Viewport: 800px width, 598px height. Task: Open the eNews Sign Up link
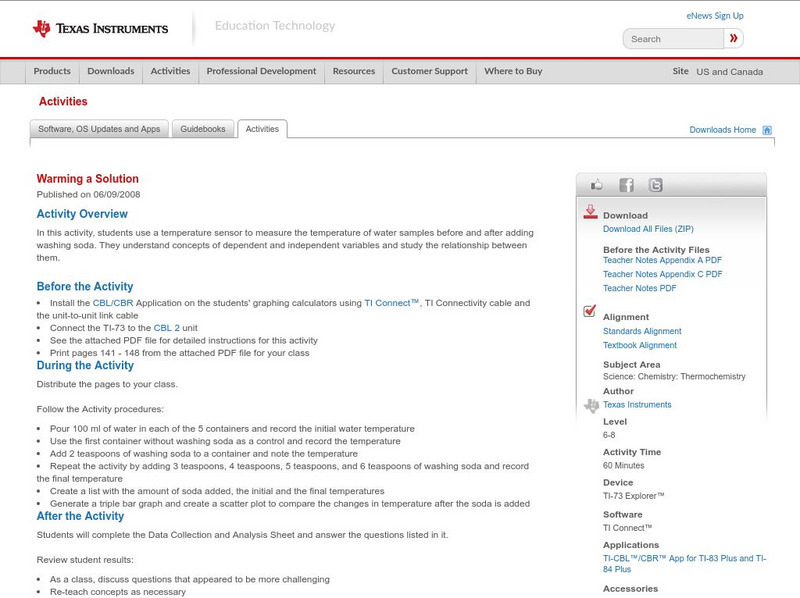pos(715,16)
